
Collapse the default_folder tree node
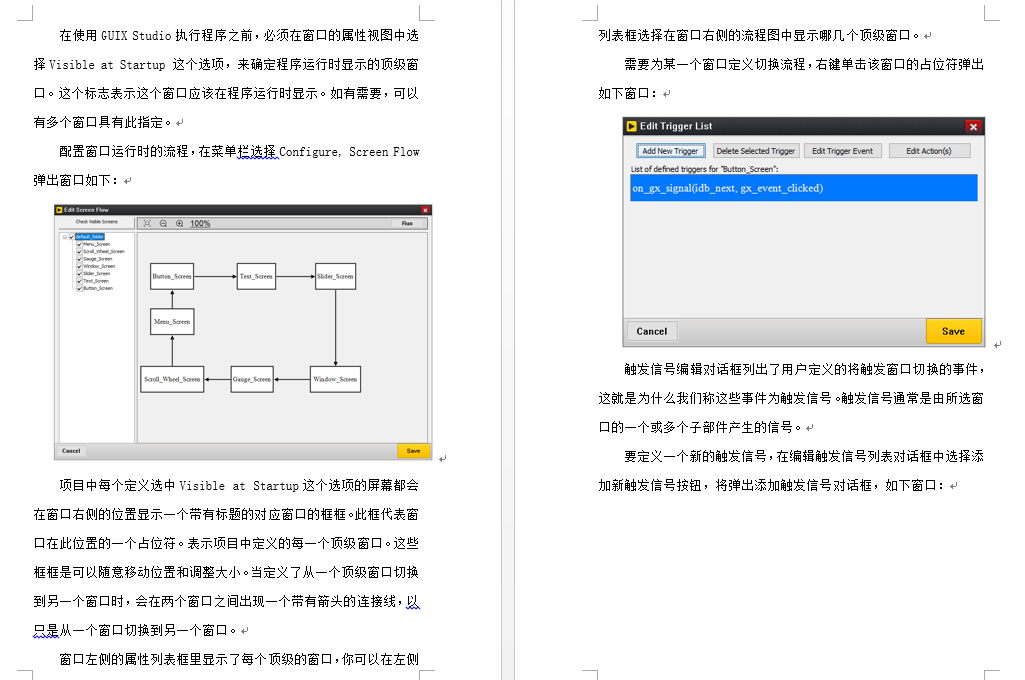65,237
